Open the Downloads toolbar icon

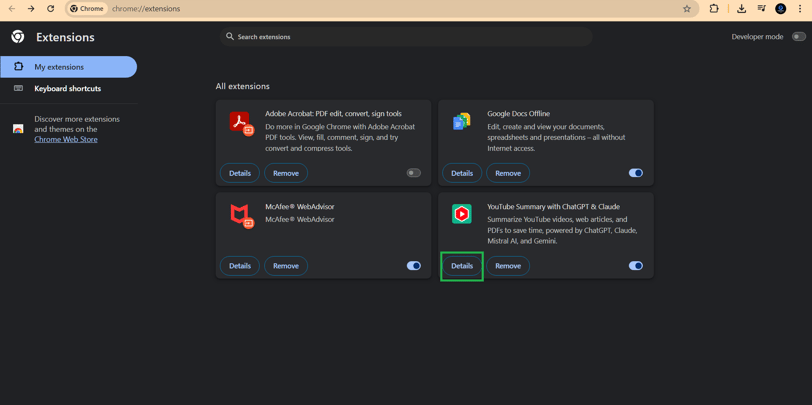(x=742, y=9)
